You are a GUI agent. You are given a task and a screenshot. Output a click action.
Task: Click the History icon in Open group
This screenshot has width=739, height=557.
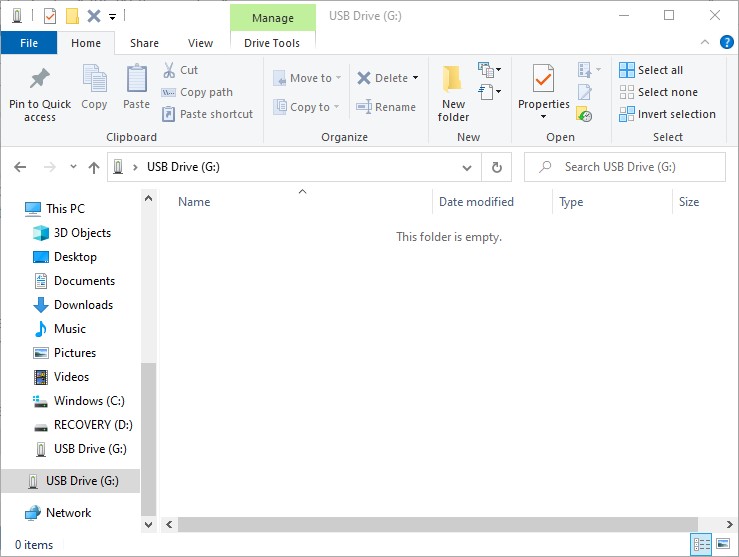584,114
